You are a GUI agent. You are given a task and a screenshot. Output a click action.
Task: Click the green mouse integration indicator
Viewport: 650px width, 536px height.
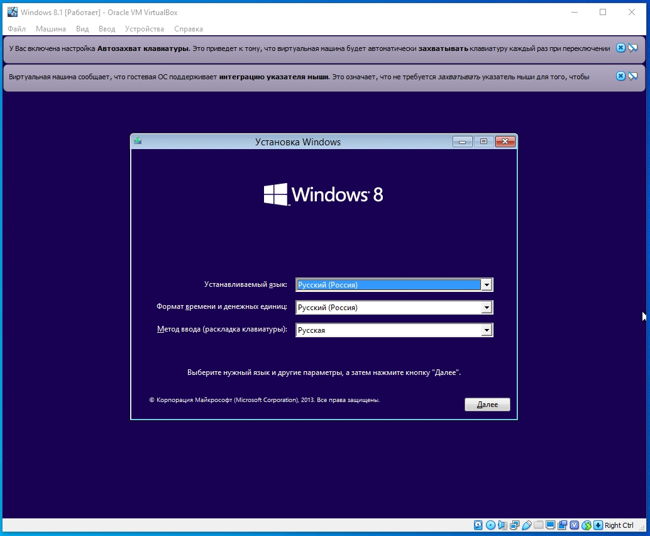click(x=586, y=525)
